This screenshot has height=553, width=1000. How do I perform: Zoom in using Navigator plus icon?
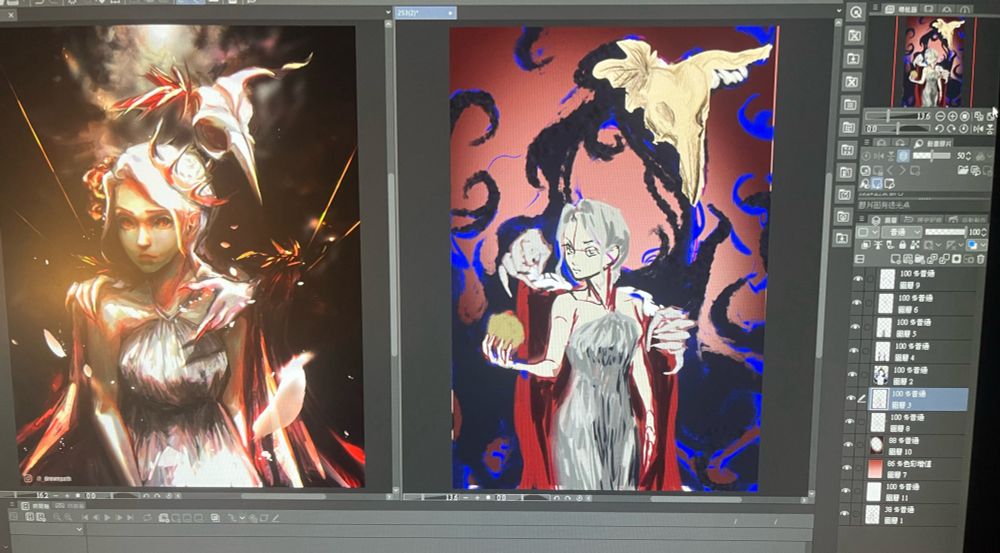click(952, 116)
